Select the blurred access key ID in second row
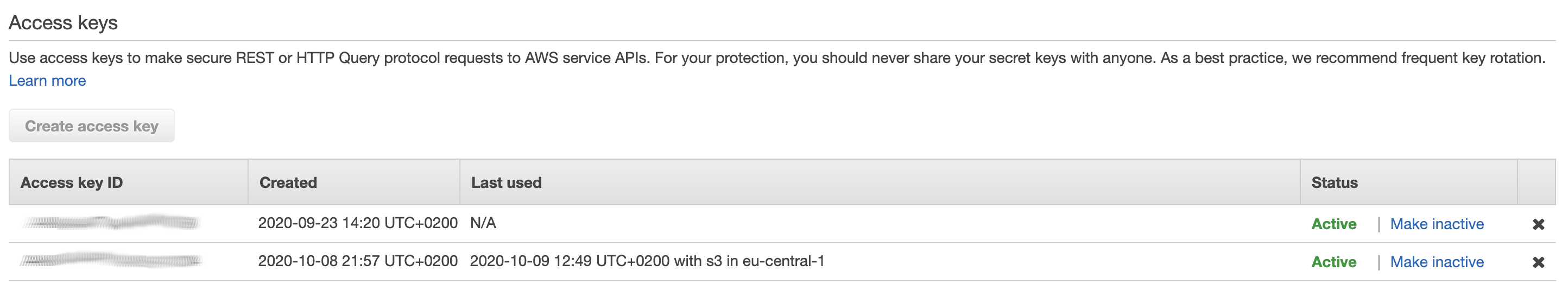 tap(111, 261)
